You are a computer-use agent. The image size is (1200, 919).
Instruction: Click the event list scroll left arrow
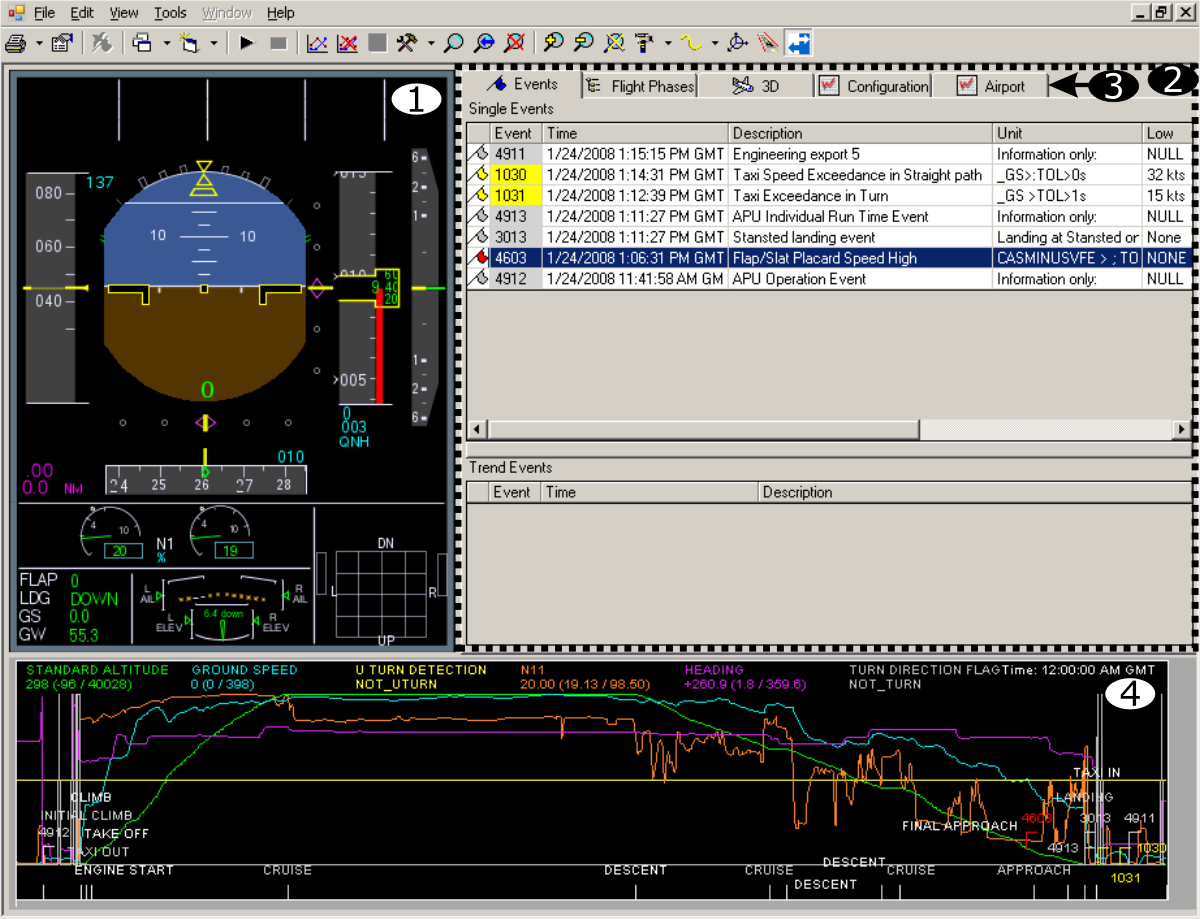(477, 429)
